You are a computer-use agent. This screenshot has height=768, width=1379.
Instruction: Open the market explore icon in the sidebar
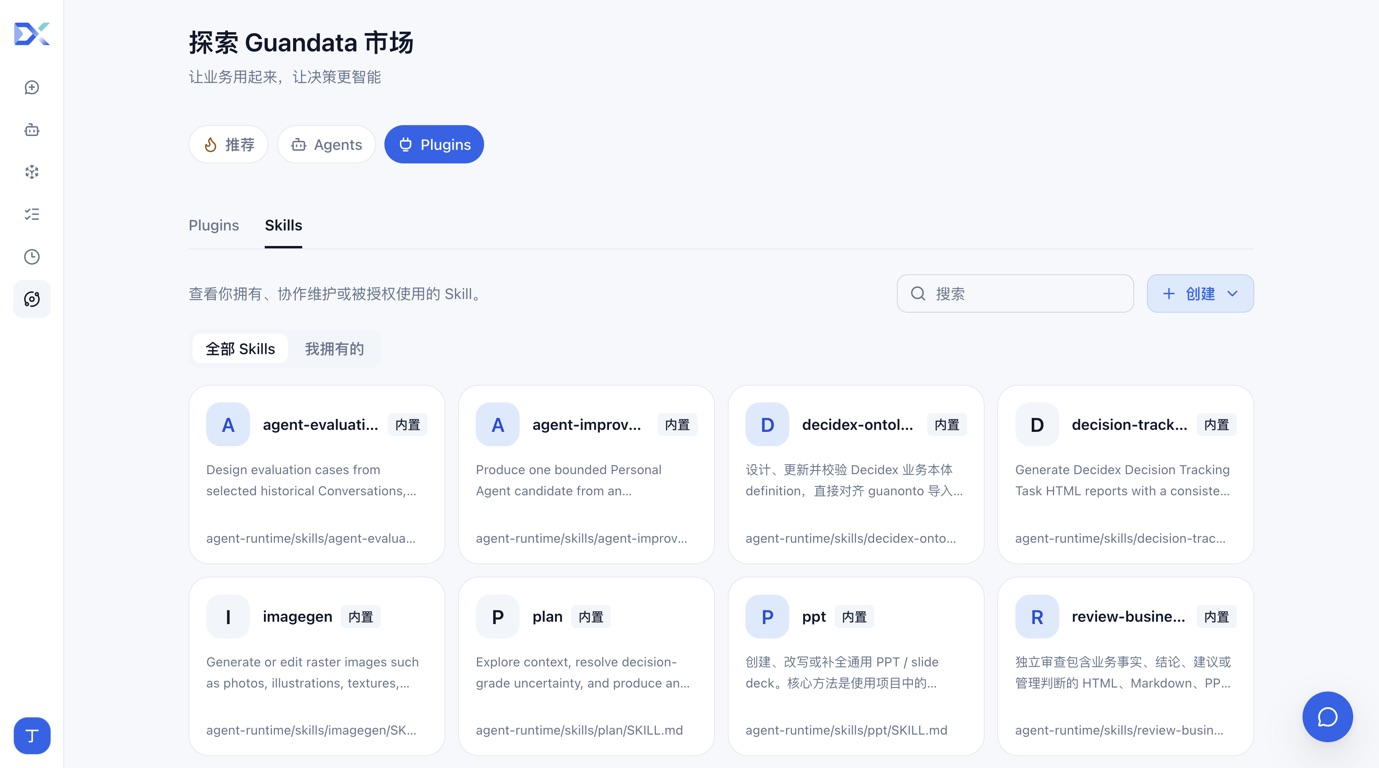pos(32,299)
